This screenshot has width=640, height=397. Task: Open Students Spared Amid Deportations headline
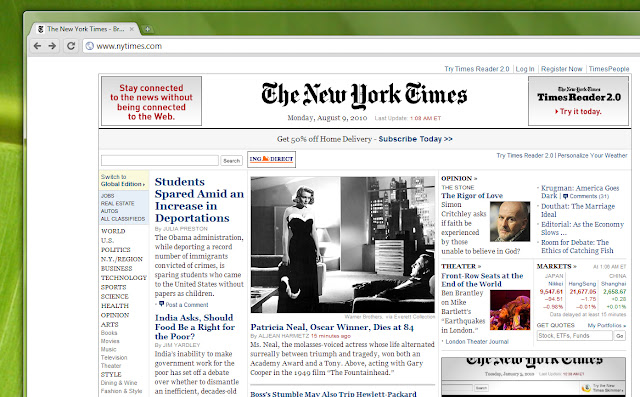point(199,200)
